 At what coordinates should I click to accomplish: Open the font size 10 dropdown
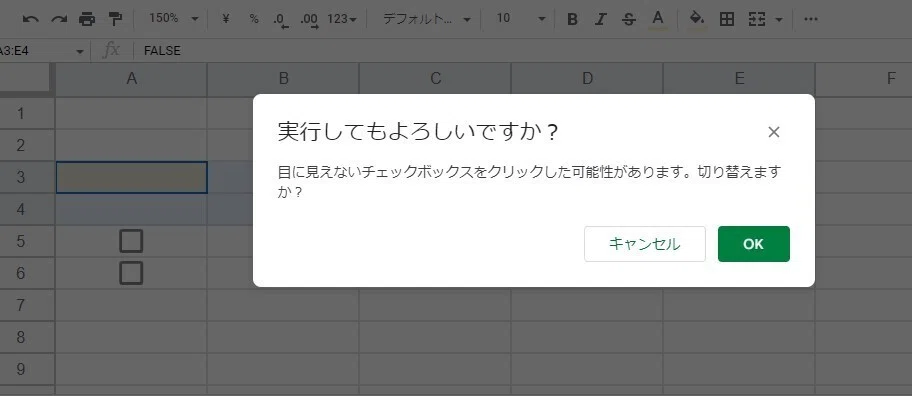(x=520, y=19)
